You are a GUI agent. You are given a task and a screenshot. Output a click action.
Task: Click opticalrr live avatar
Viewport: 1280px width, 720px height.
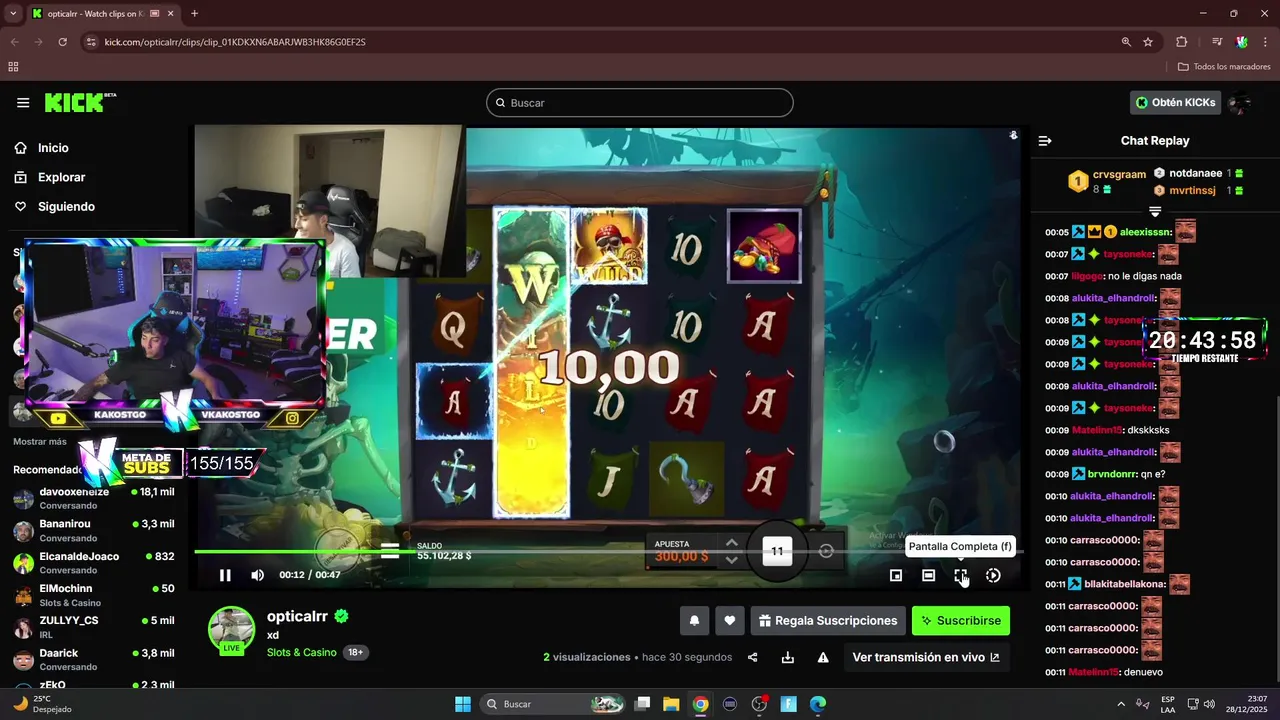[231, 630]
